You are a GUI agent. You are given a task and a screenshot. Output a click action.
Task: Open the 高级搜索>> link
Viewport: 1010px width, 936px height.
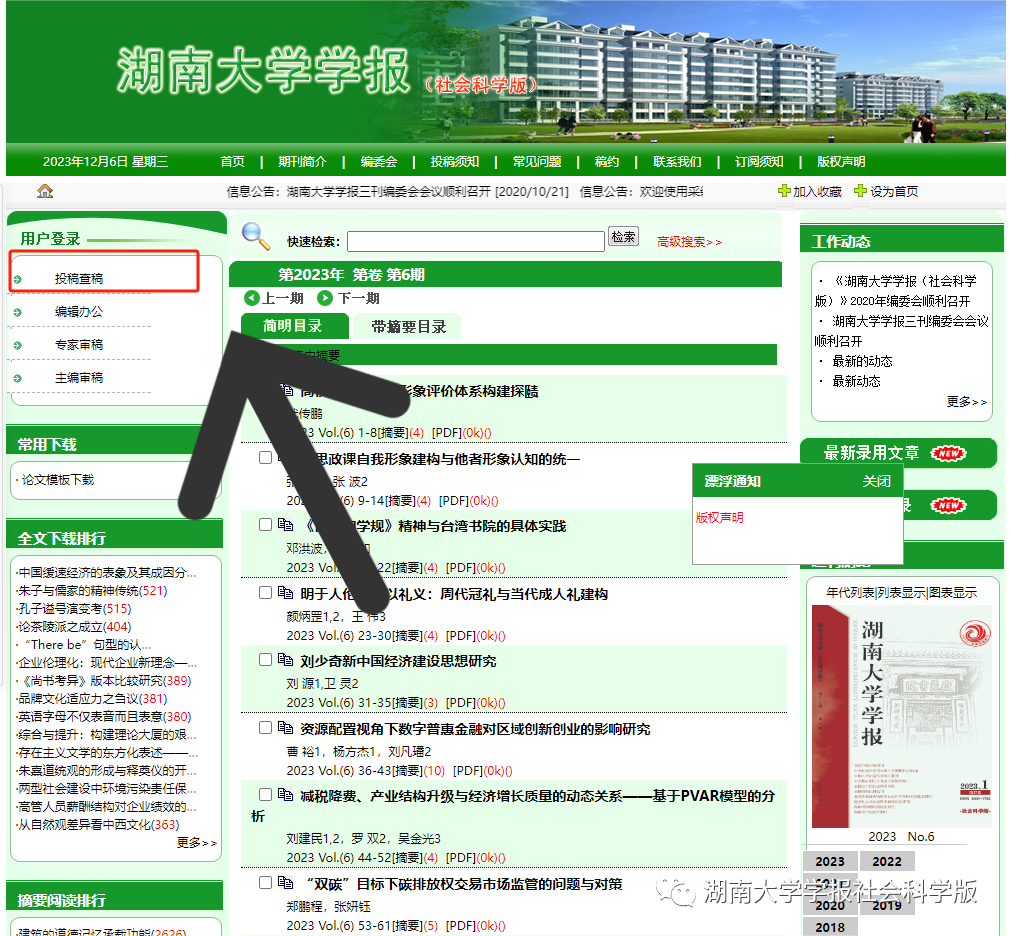point(689,242)
